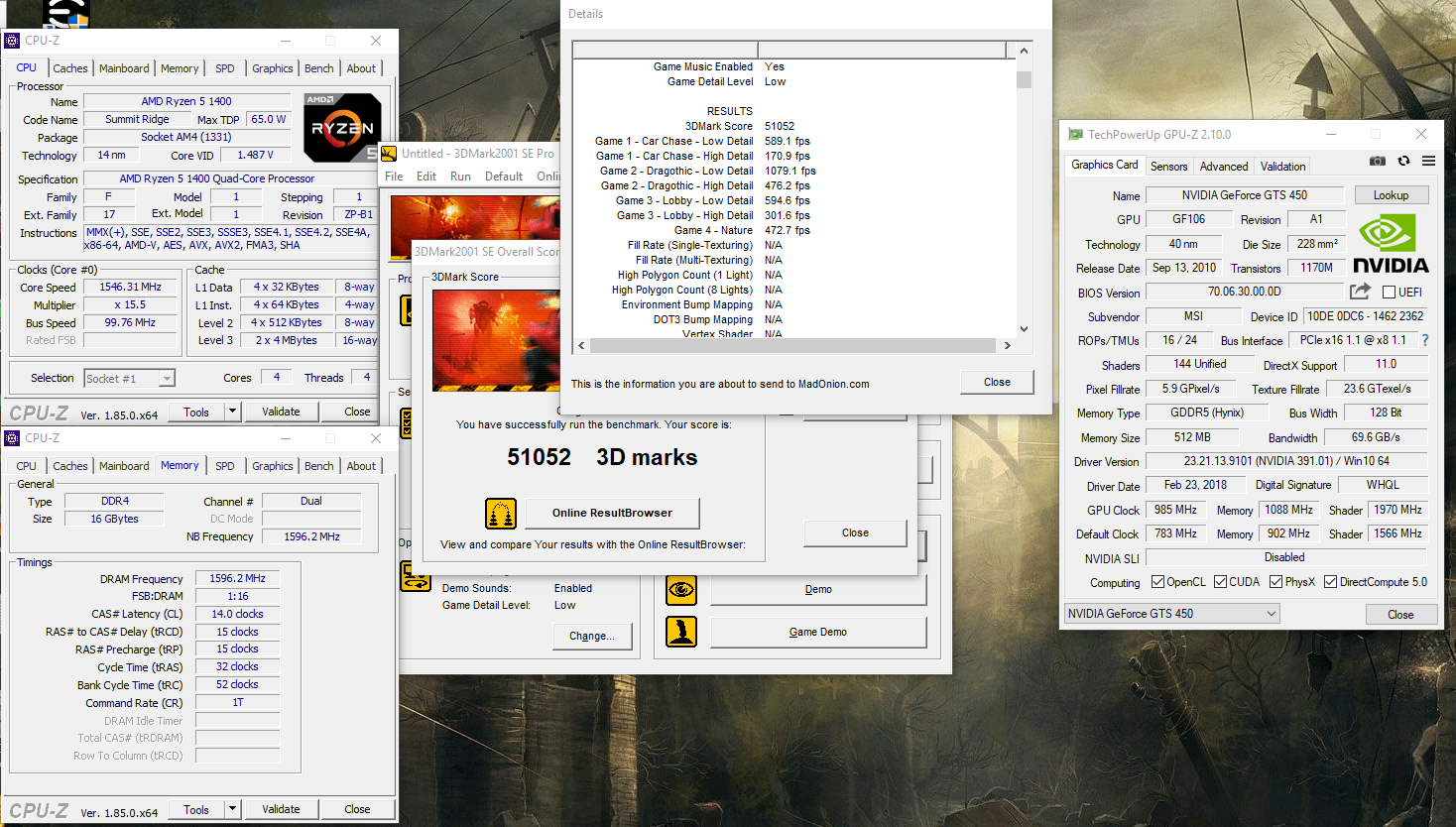Click the NVIDIA logo in GPU-Z

pos(1391,244)
